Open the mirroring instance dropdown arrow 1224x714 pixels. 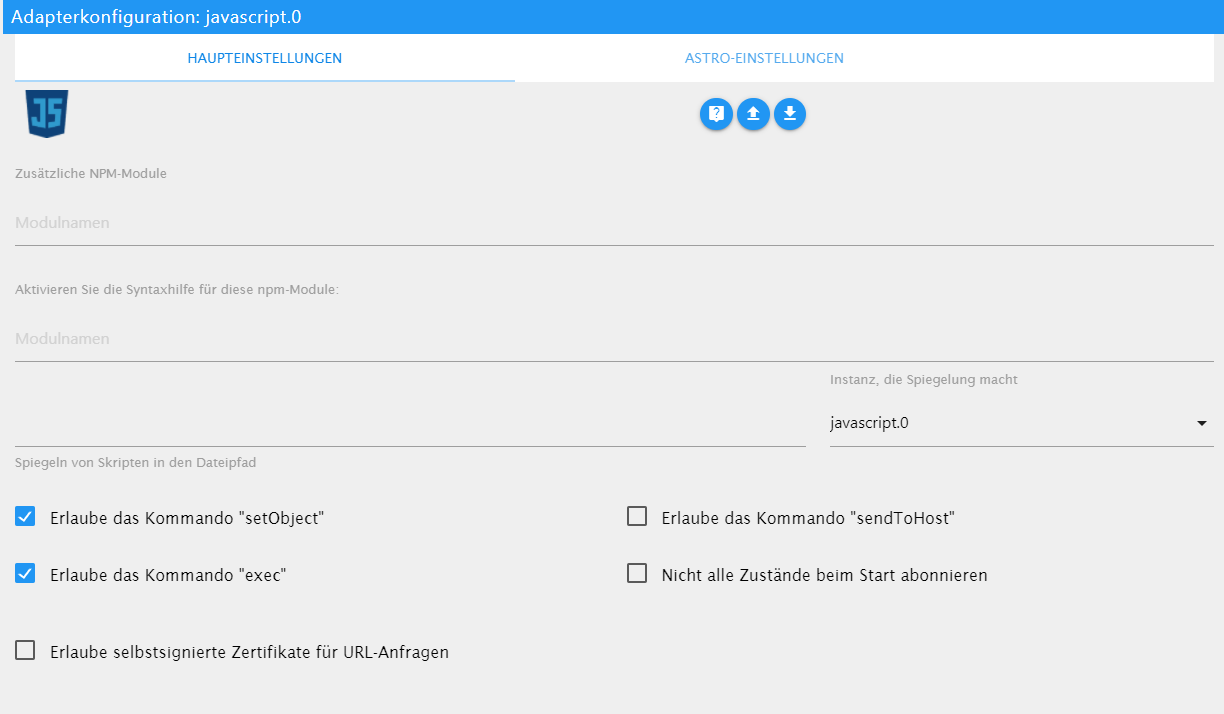[x=1201, y=423]
